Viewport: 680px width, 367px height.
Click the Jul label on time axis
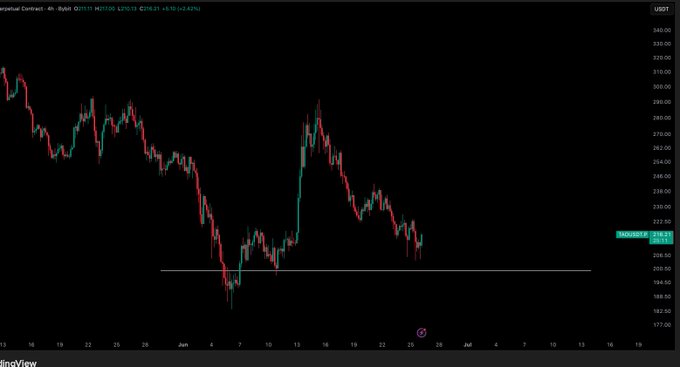[x=468, y=345]
